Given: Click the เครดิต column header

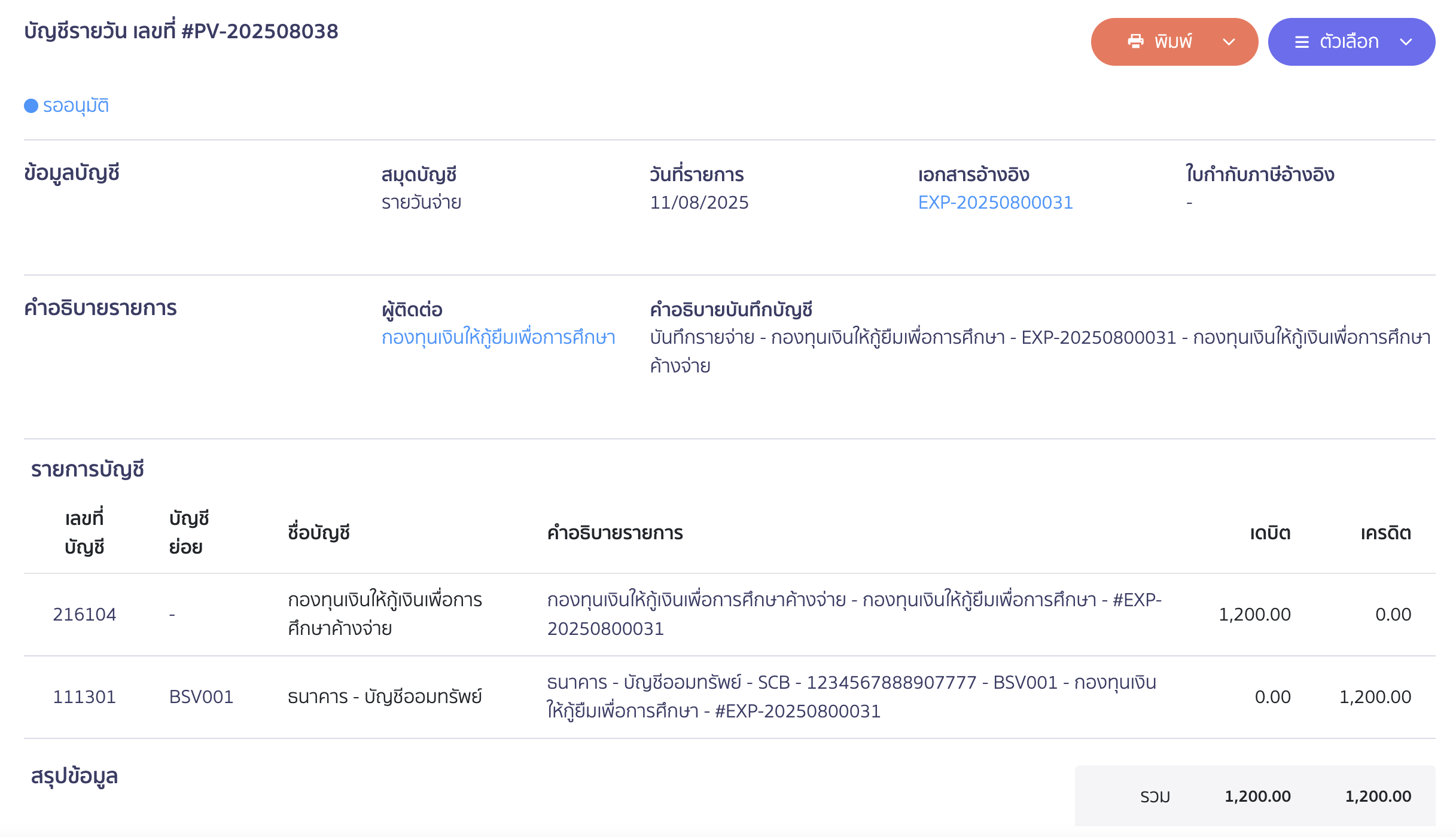Looking at the screenshot, I should [1385, 533].
